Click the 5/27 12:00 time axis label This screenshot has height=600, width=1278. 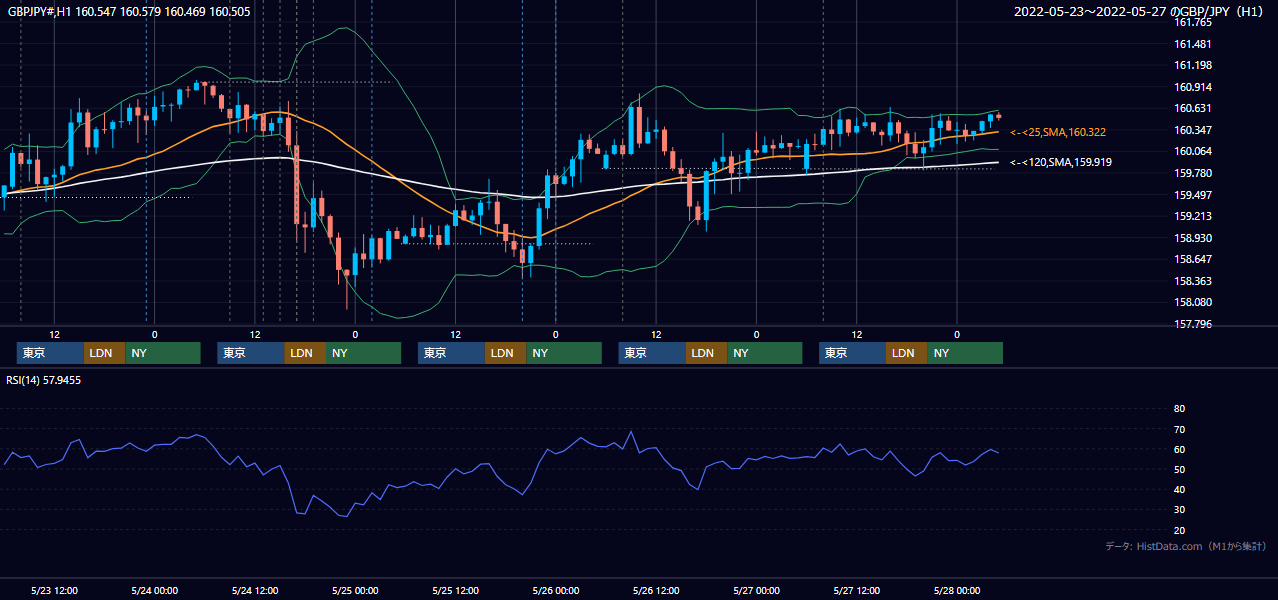pos(857,590)
